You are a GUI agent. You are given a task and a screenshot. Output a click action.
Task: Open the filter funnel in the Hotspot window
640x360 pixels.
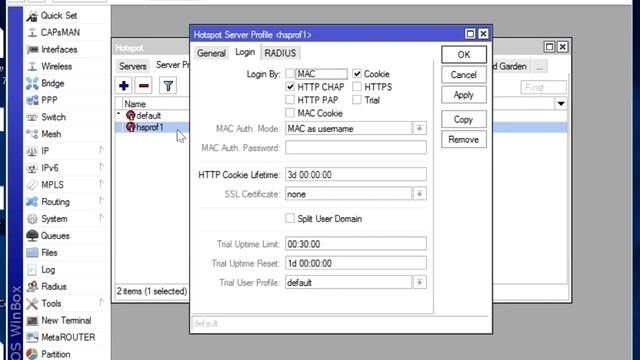(168, 86)
